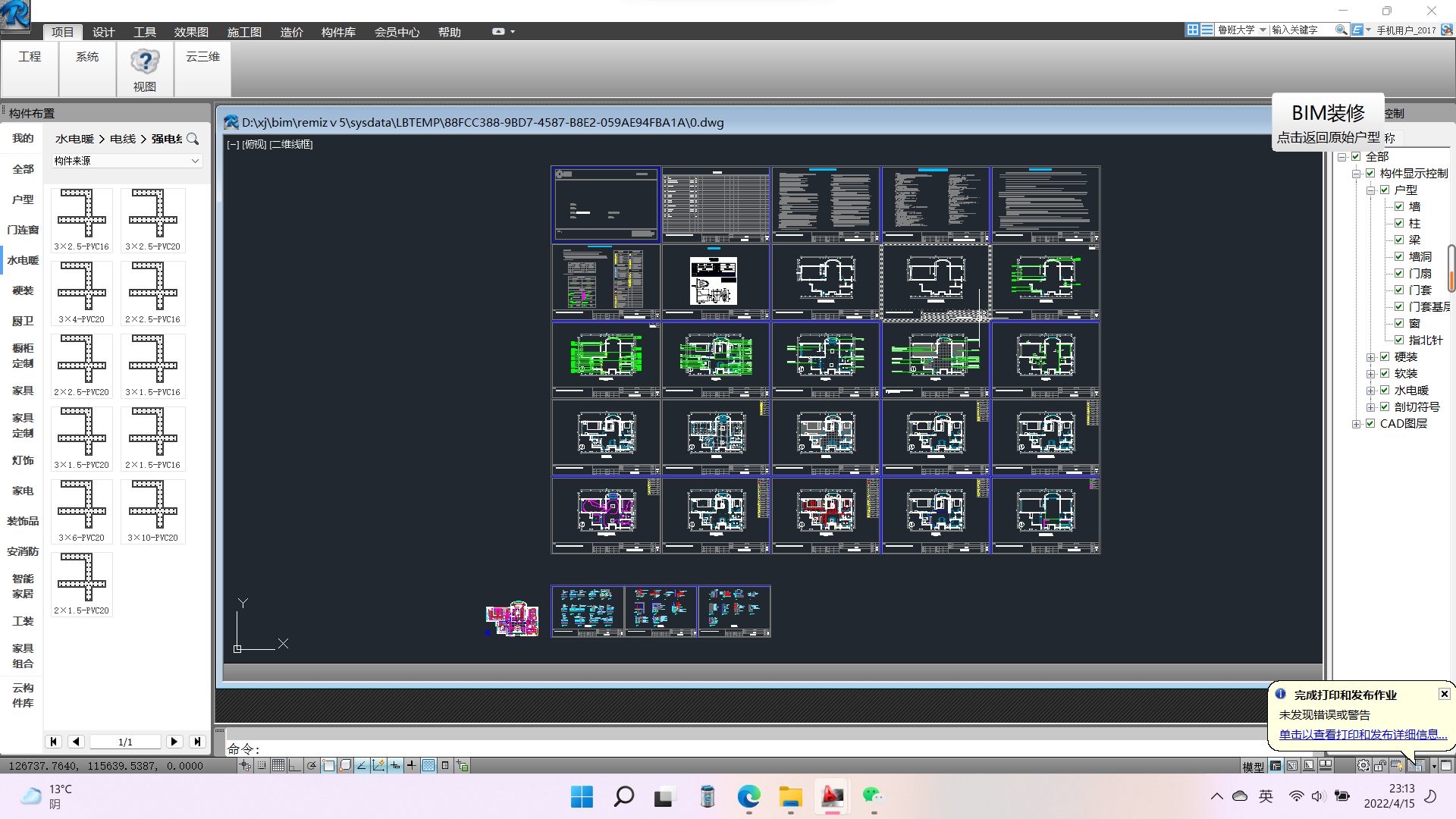Open the 构件库 menu tab
The image size is (1456, 819).
point(338,32)
